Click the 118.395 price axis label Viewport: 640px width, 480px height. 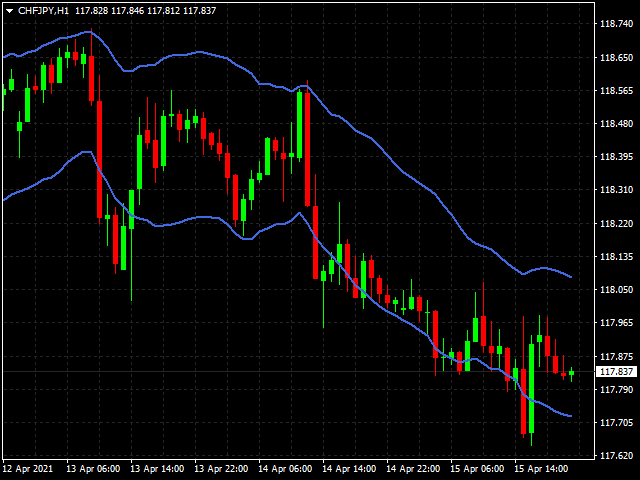coord(616,157)
